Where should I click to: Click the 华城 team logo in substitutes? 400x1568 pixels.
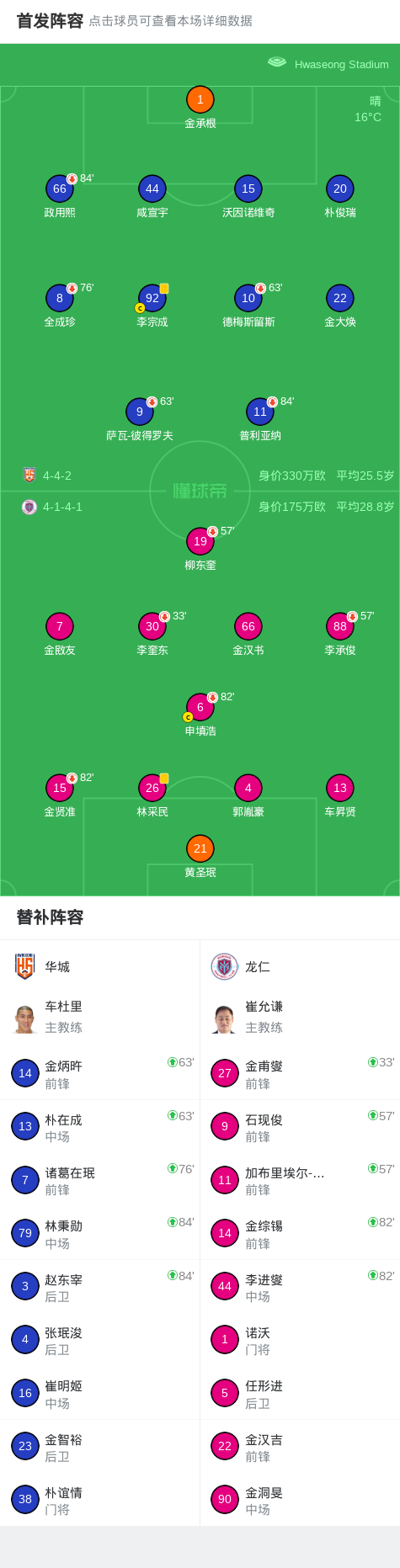(x=25, y=966)
